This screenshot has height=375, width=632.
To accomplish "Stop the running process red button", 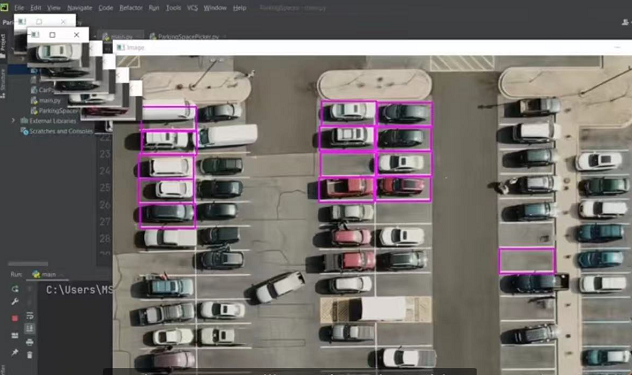I will pos(15,318).
